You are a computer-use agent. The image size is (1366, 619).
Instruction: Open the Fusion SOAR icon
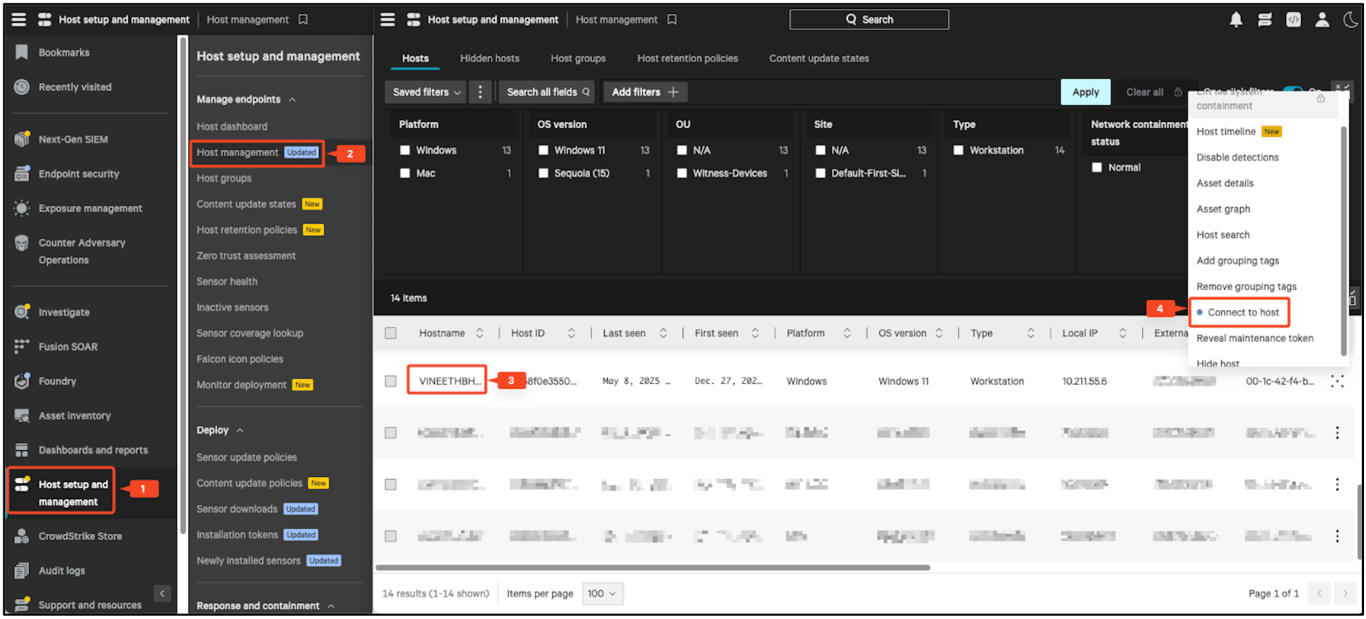(x=22, y=346)
